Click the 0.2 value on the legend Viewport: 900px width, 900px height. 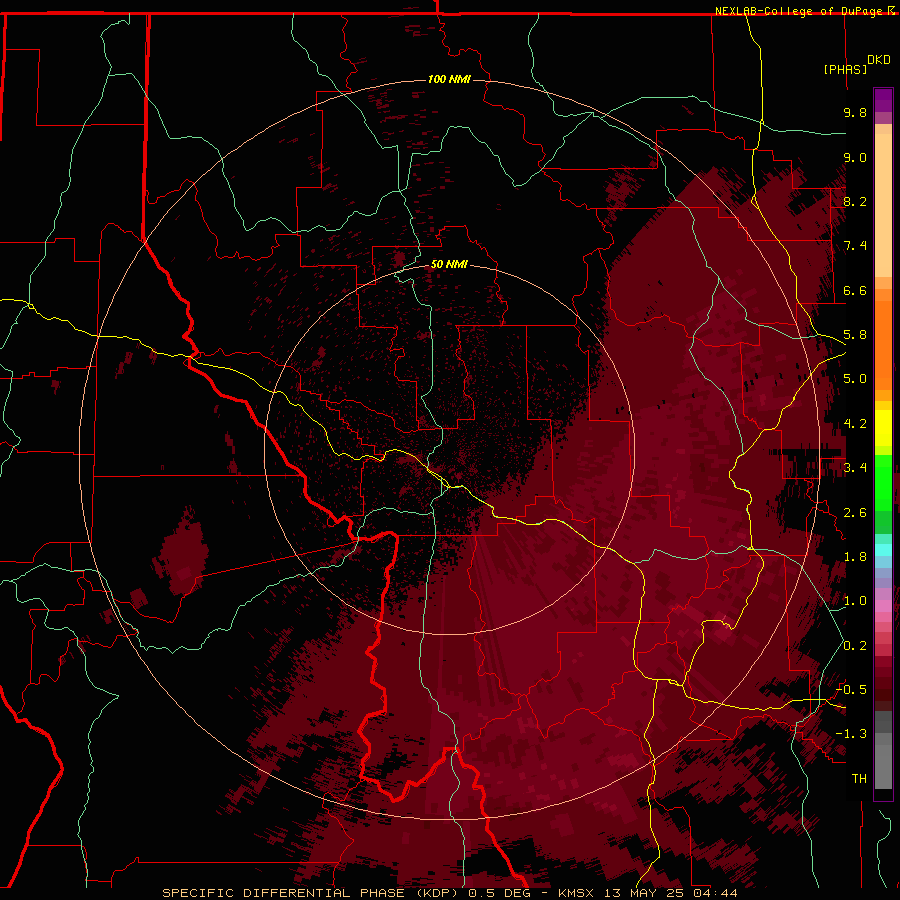pos(855,646)
